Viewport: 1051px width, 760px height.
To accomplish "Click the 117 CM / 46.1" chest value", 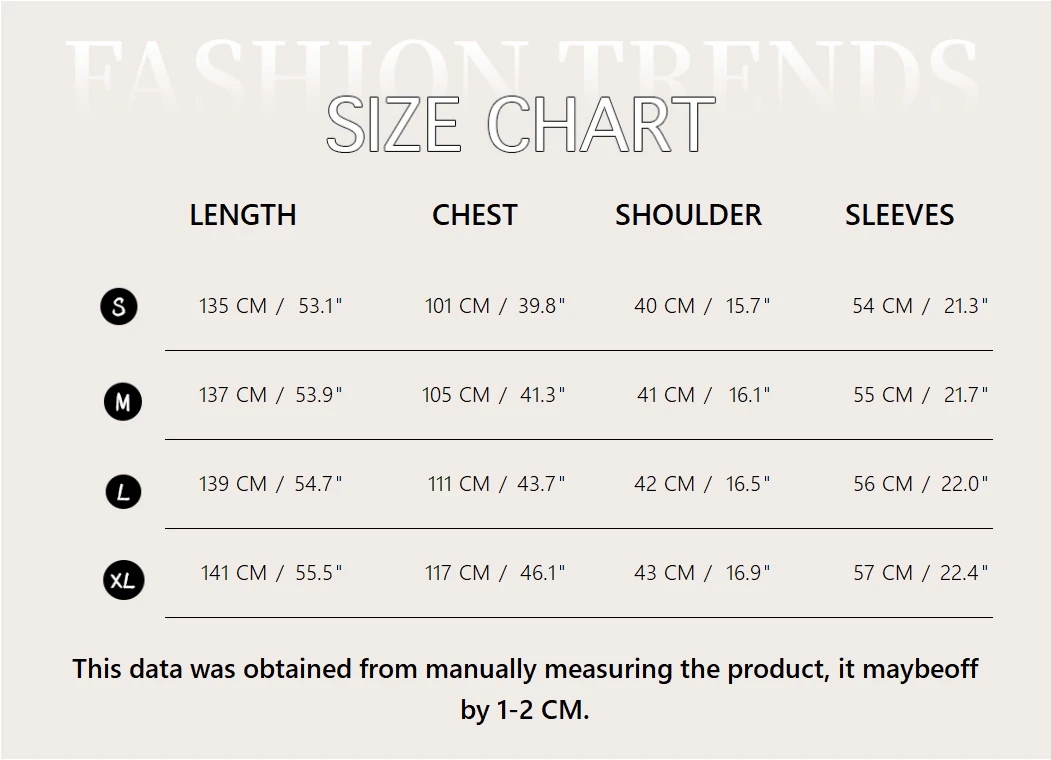I will pyautogui.click(x=495, y=573).
